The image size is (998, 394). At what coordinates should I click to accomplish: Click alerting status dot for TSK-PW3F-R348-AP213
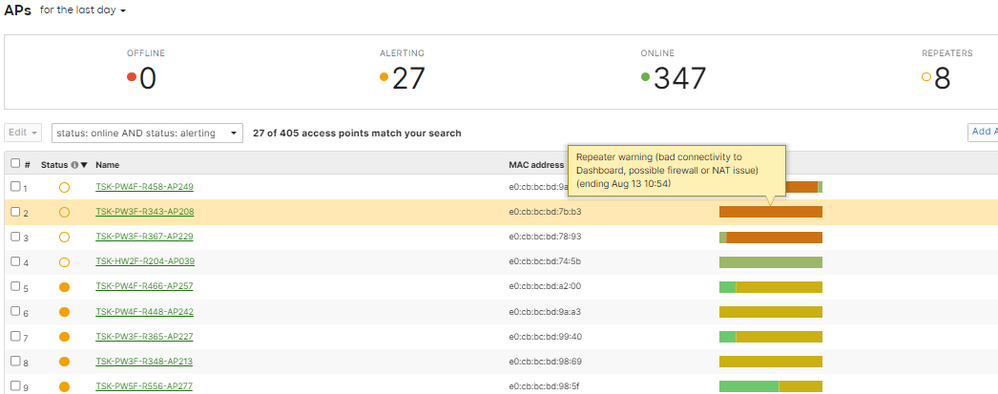coord(64,362)
